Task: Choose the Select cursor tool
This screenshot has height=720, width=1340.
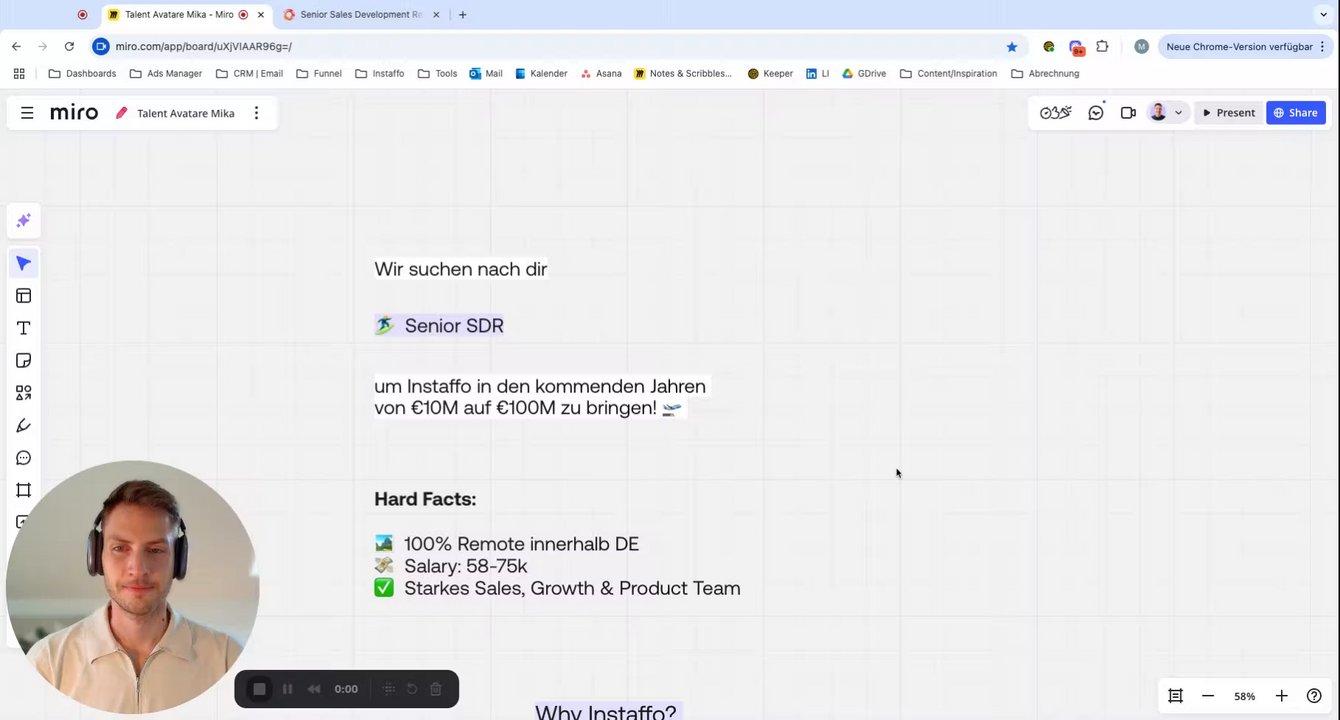Action: [23, 263]
